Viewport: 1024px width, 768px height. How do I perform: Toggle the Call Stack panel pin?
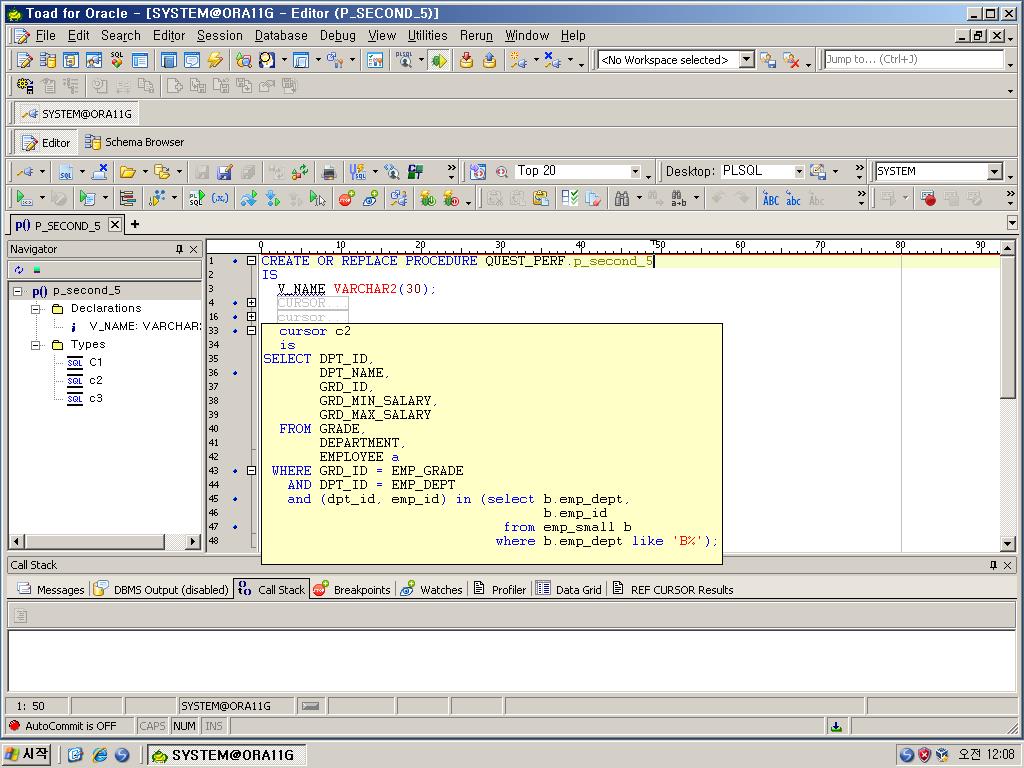993,565
